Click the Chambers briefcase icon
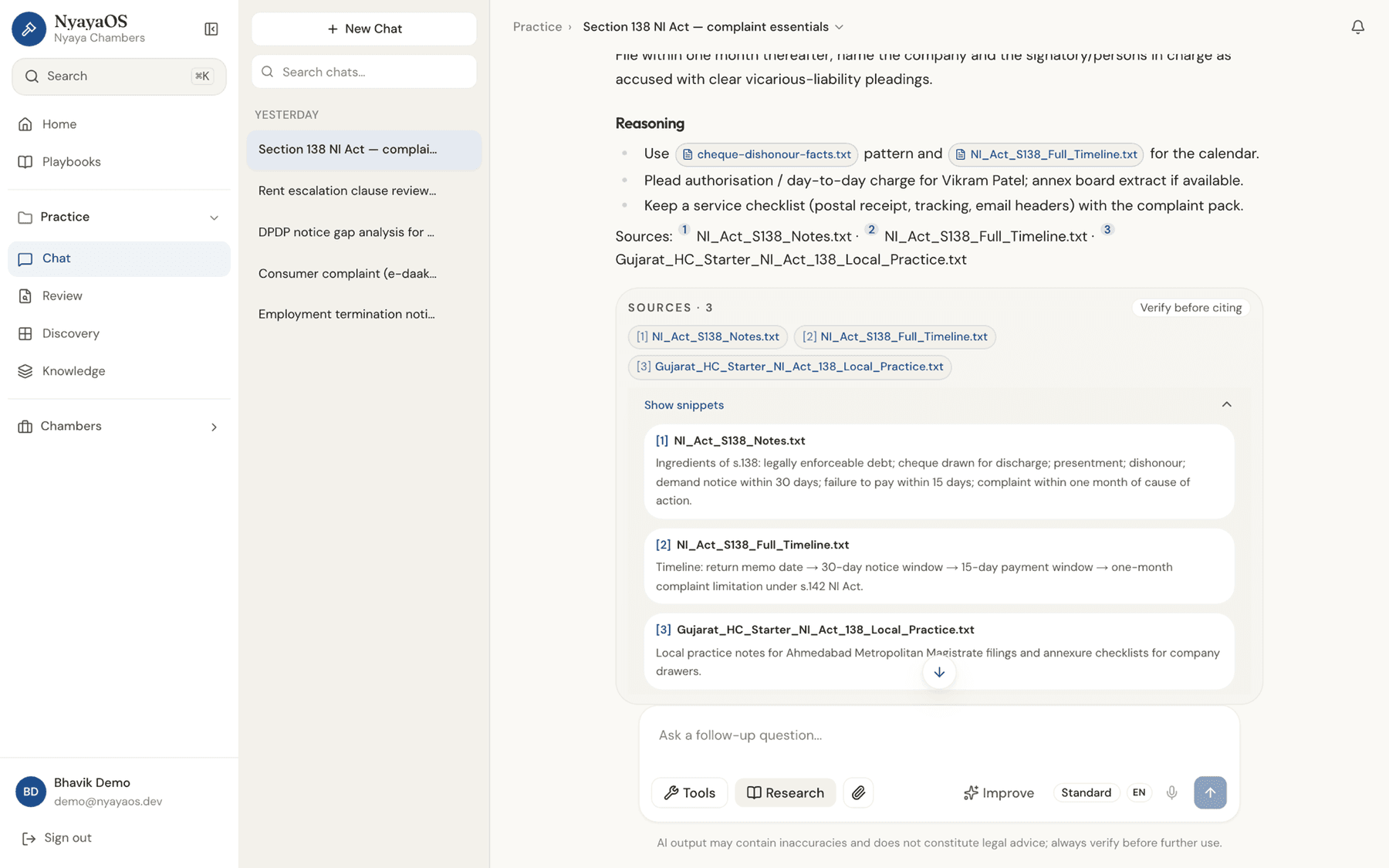 25,427
